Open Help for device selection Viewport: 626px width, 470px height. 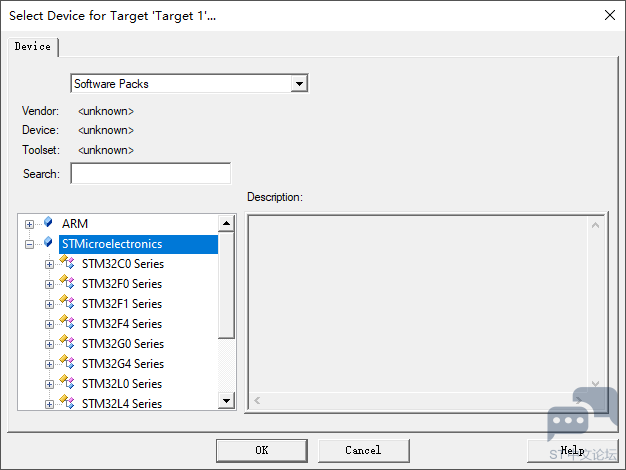click(x=573, y=450)
